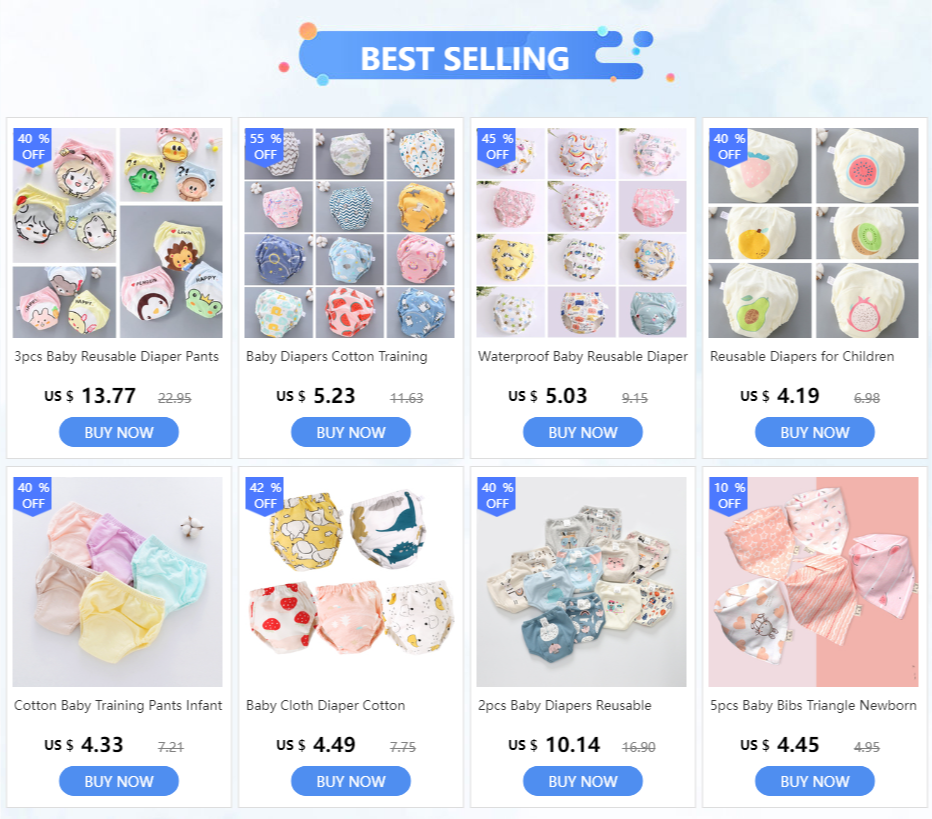Click the BEST SELLING banner heading
The height and width of the screenshot is (819, 932).
tap(465, 58)
